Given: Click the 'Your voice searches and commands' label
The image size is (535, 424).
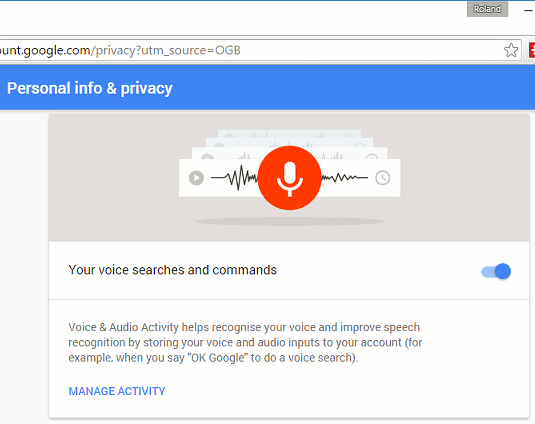Looking at the screenshot, I should pyautogui.click(x=172, y=270).
